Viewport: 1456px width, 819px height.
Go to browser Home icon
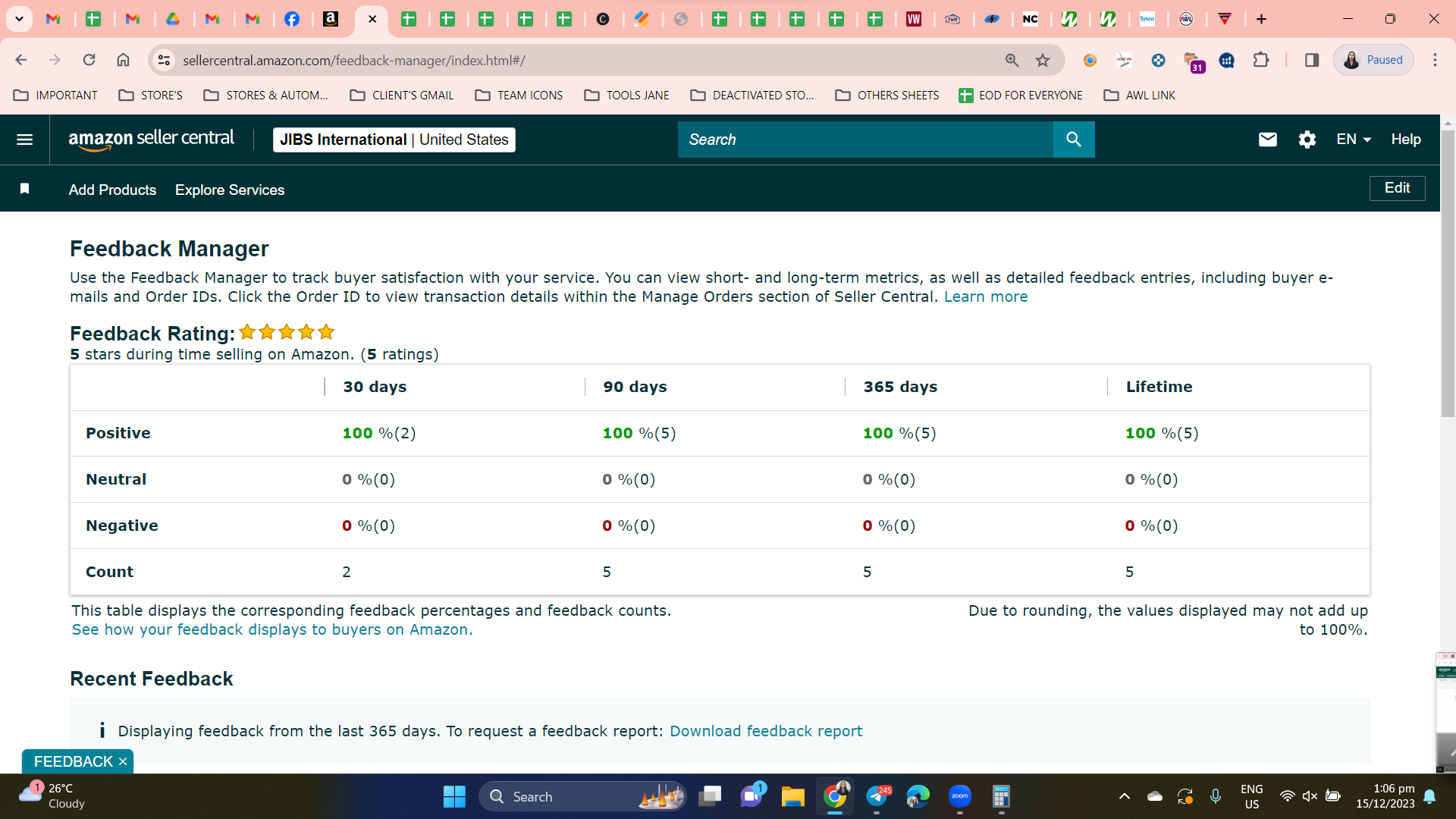[123, 60]
